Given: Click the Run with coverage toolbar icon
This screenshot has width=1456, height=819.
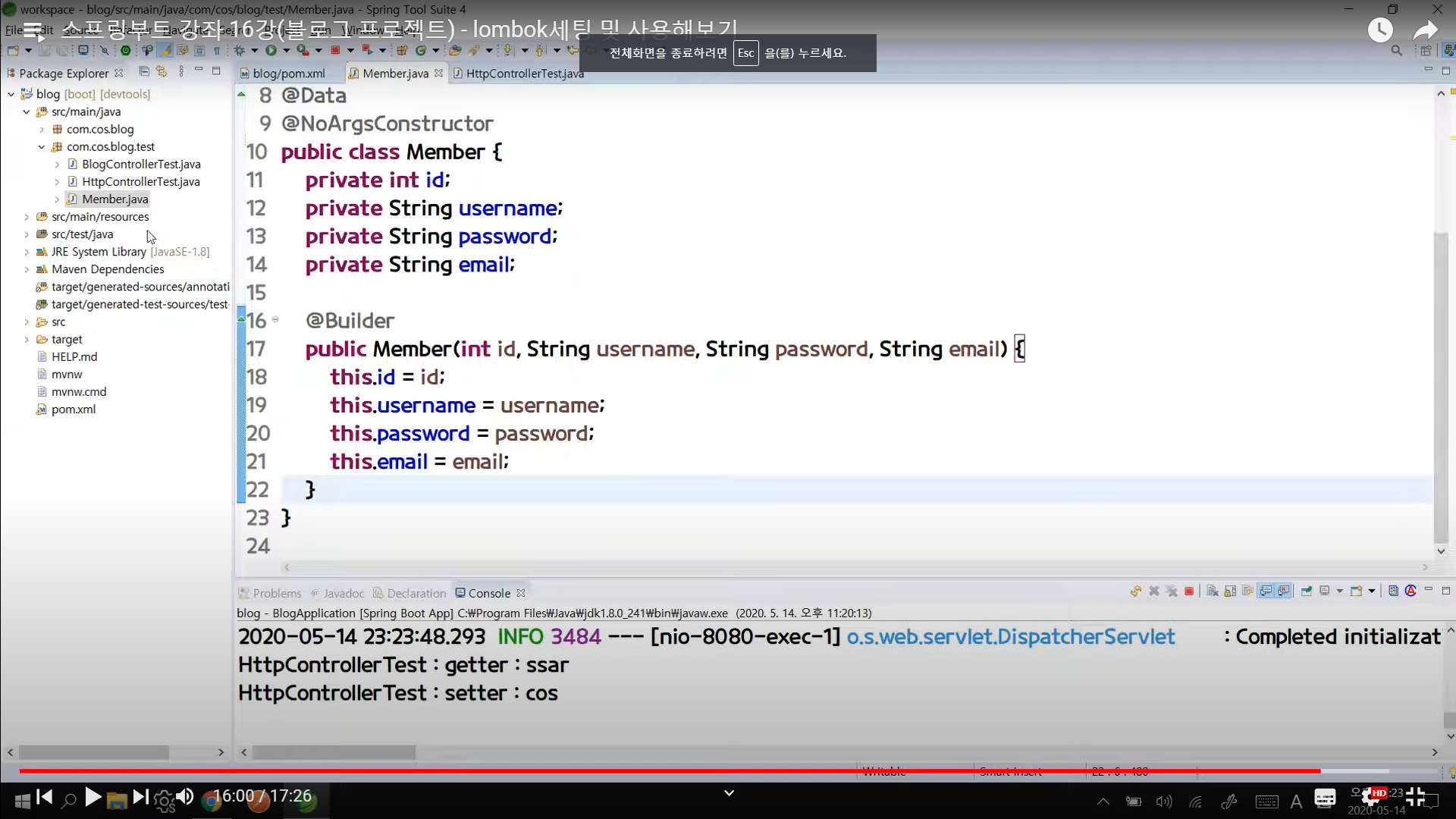Looking at the screenshot, I should [303, 51].
